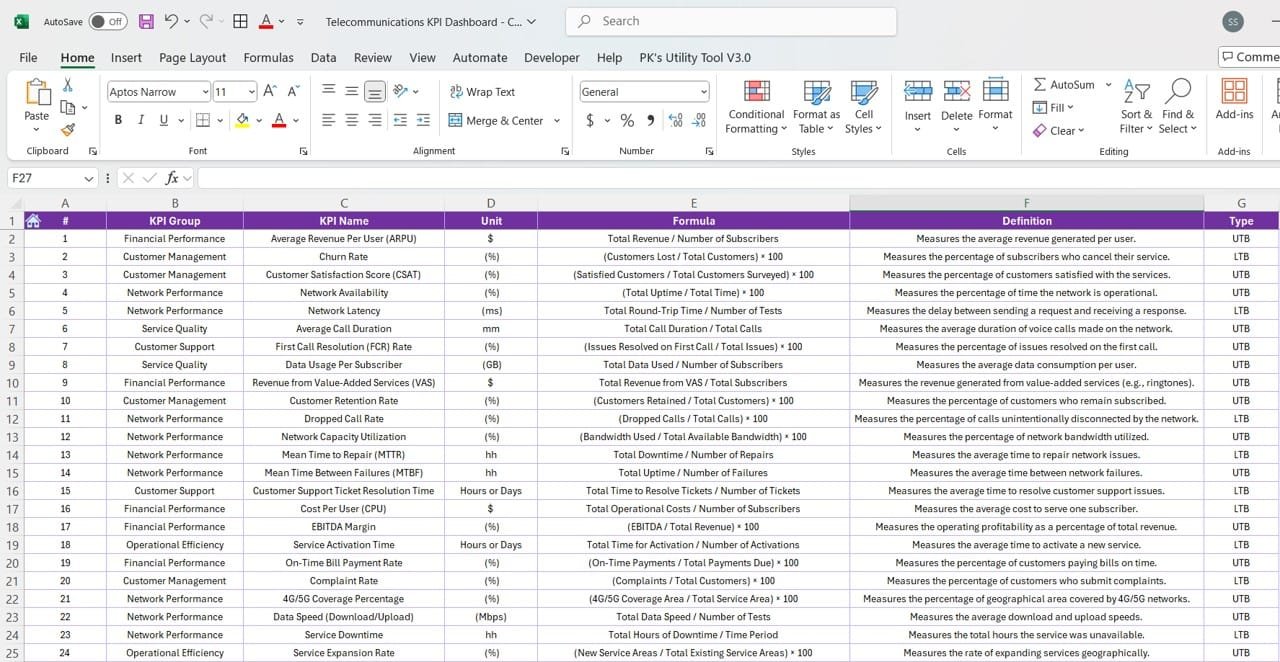Expand Merge & Center dropdown arrow

click(x=557, y=121)
